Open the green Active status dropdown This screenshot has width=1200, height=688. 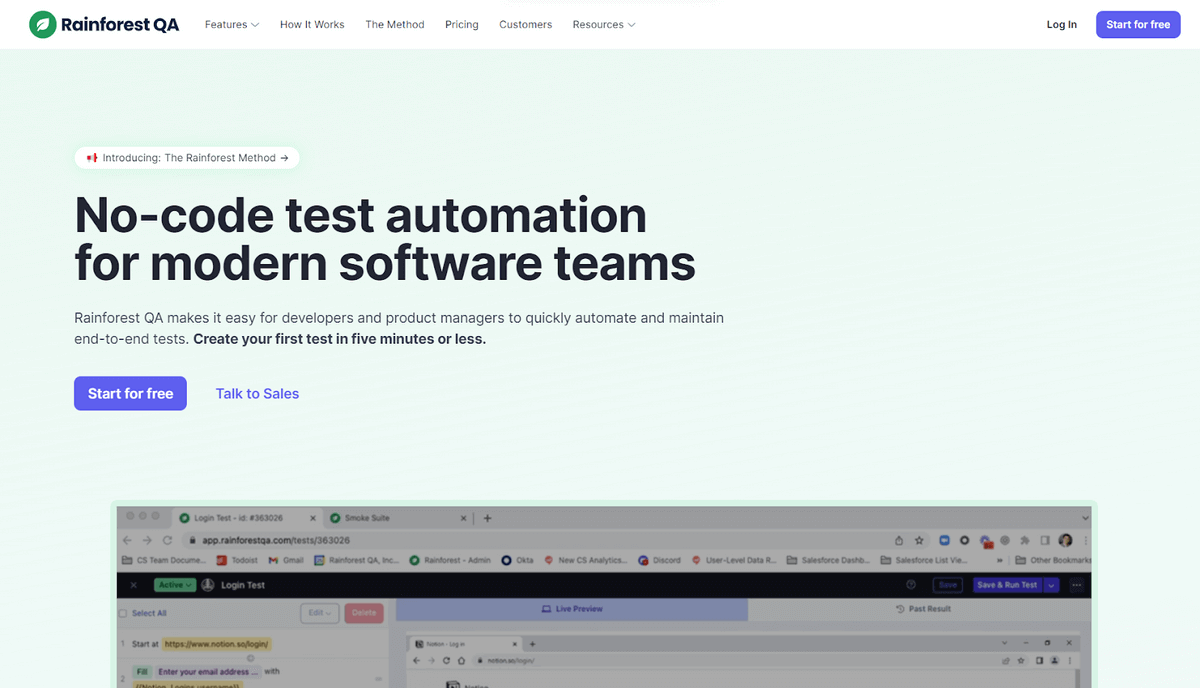[x=172, y=585]
